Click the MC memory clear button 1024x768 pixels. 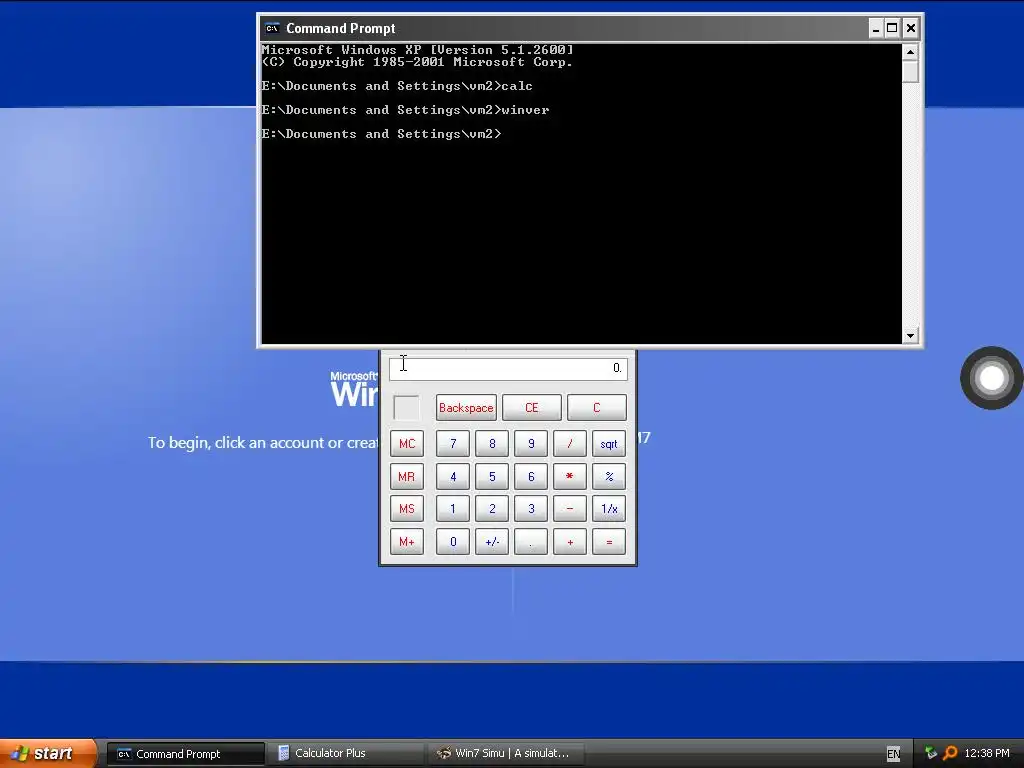[x=407, y=443]
